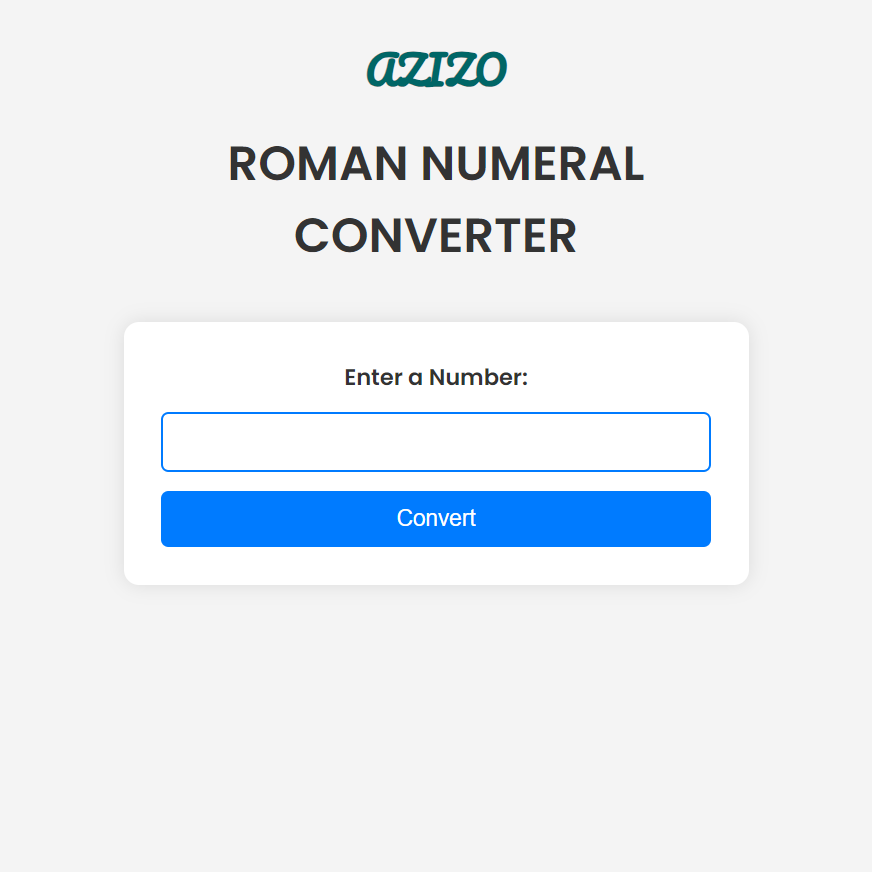Open the Azizo home logo link
Image resolution: width=872 pixels, height=872 pixels.
tap(436, 69)
